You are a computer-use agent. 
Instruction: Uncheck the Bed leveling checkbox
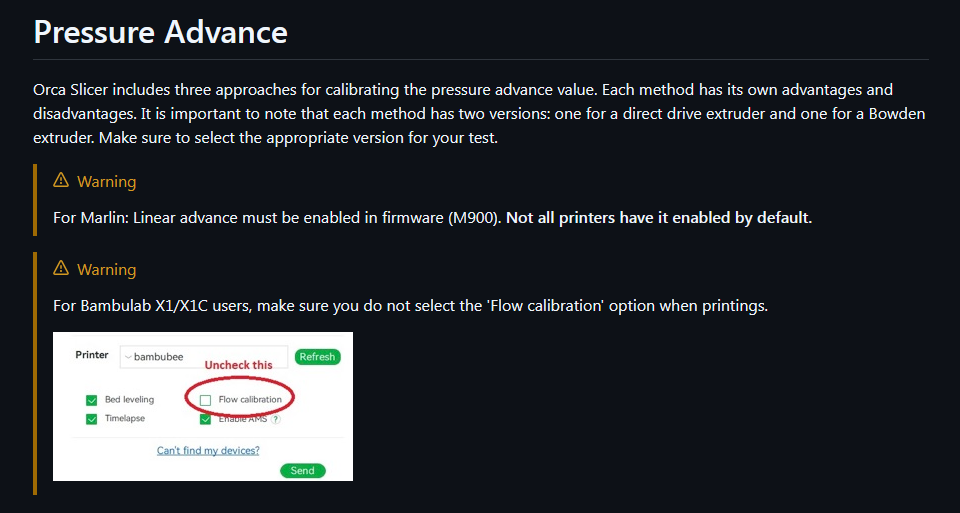(92, 400)
